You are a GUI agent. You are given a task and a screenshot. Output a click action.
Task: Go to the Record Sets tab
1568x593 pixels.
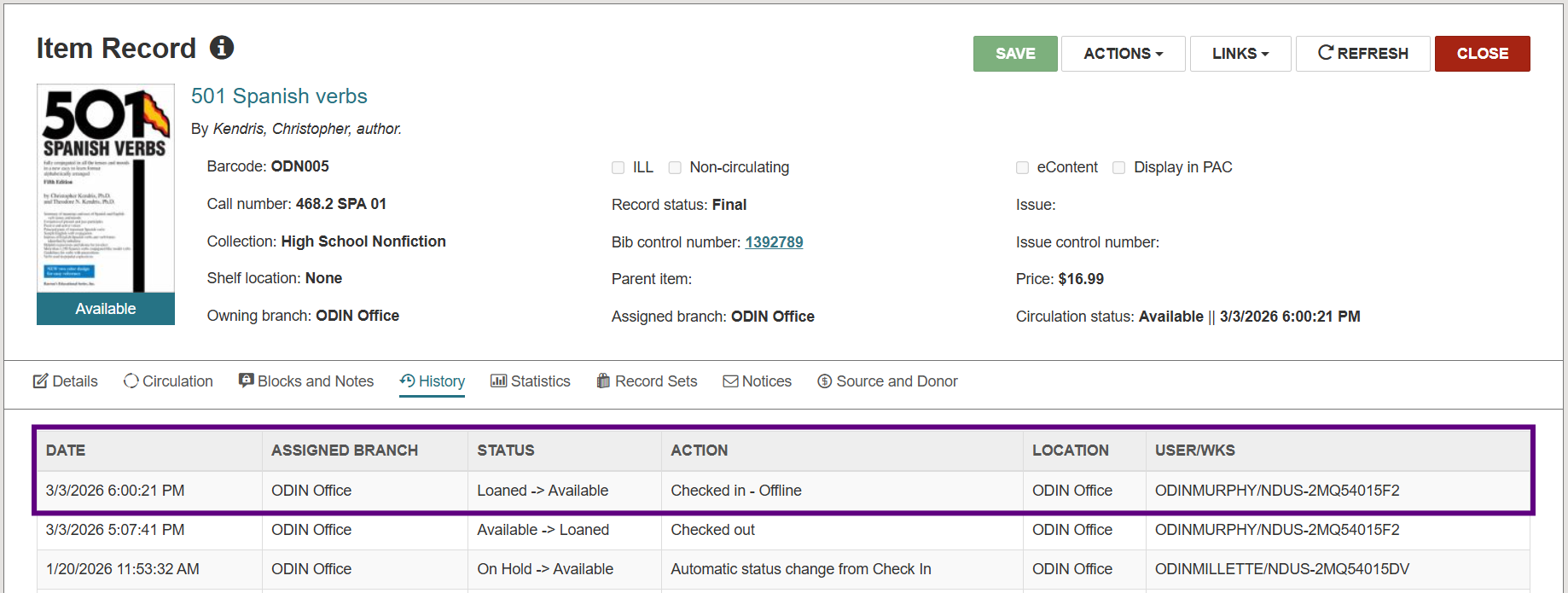tap(647, 381)
